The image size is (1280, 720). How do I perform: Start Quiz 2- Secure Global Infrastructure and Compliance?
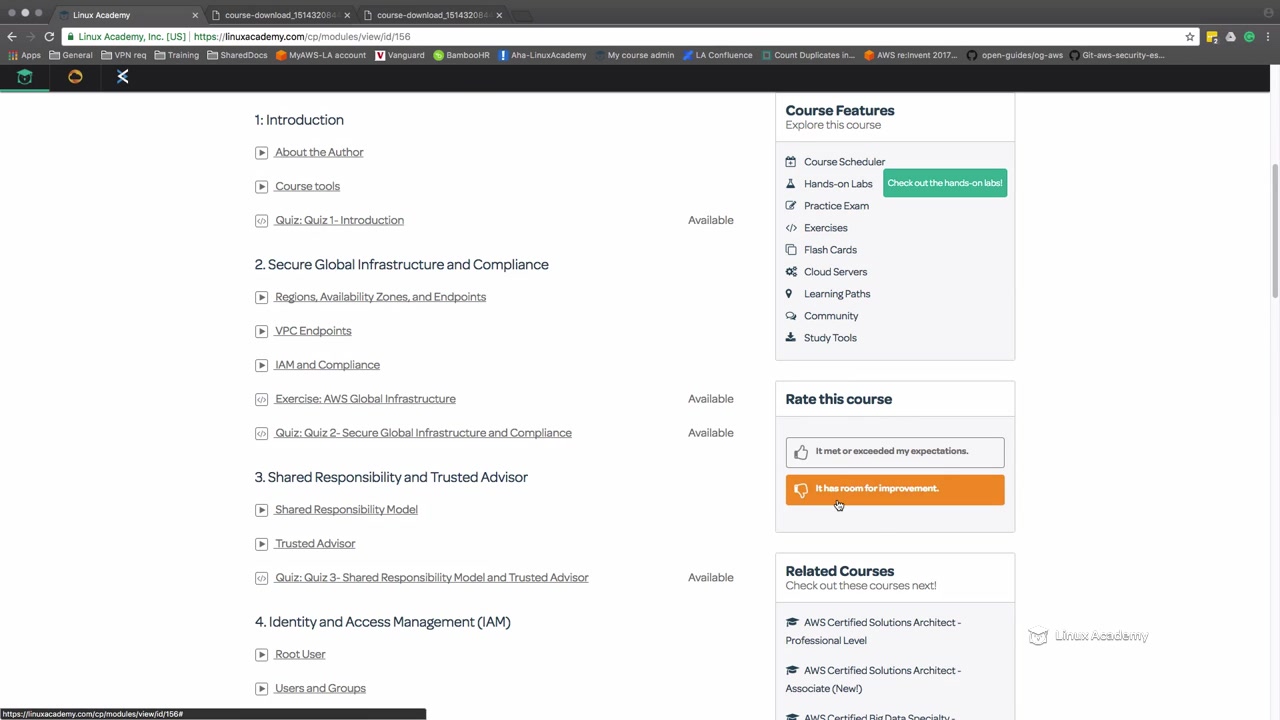(423, 433)
